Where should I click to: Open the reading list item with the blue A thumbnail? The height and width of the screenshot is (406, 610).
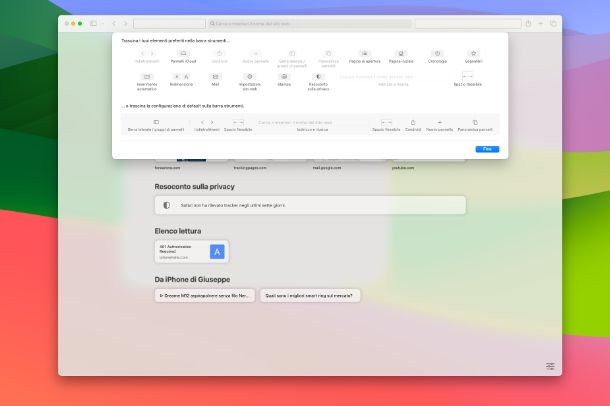[191, 252]
